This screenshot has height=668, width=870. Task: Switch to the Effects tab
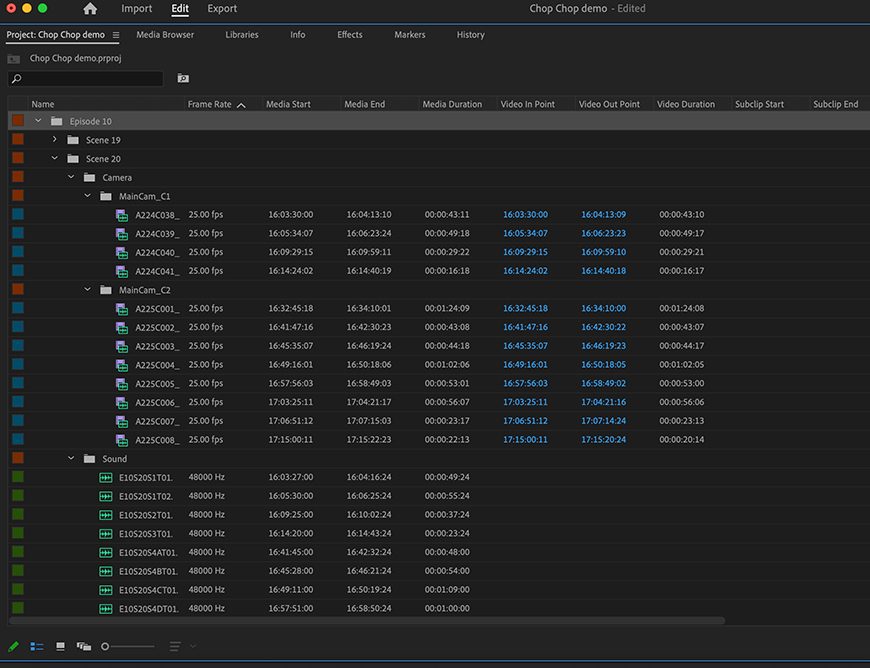click(350, 35)
